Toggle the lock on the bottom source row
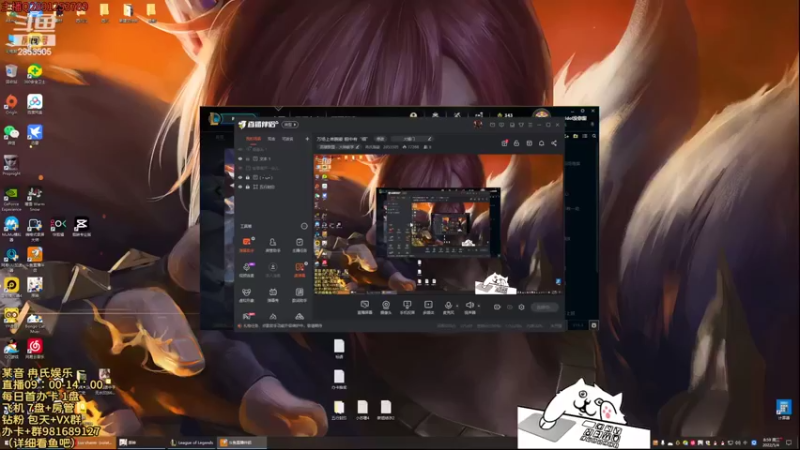 pyautogui.click(x=248, y=187)
